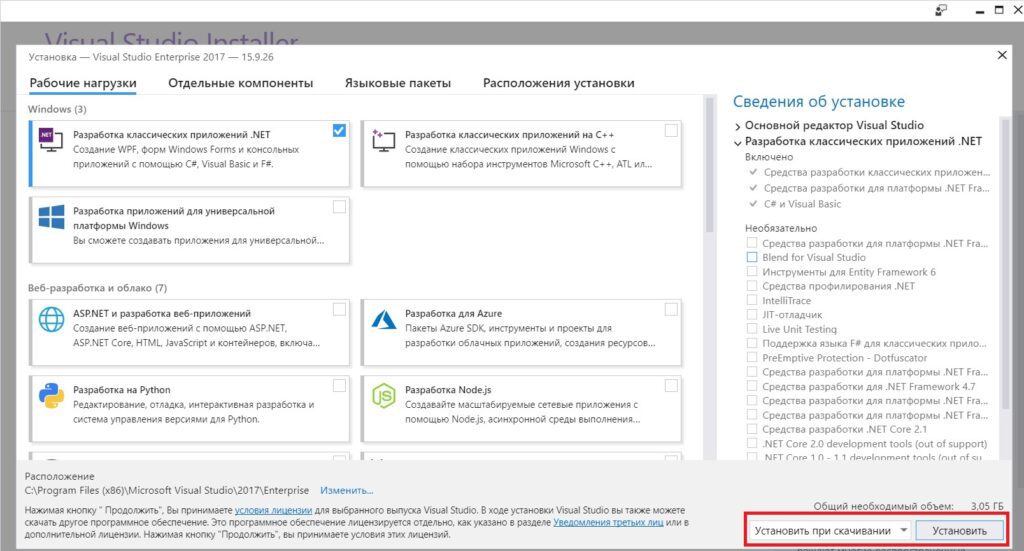
Task: Switch to Отдельные компоненты tab
Action: tap(240, 83)
